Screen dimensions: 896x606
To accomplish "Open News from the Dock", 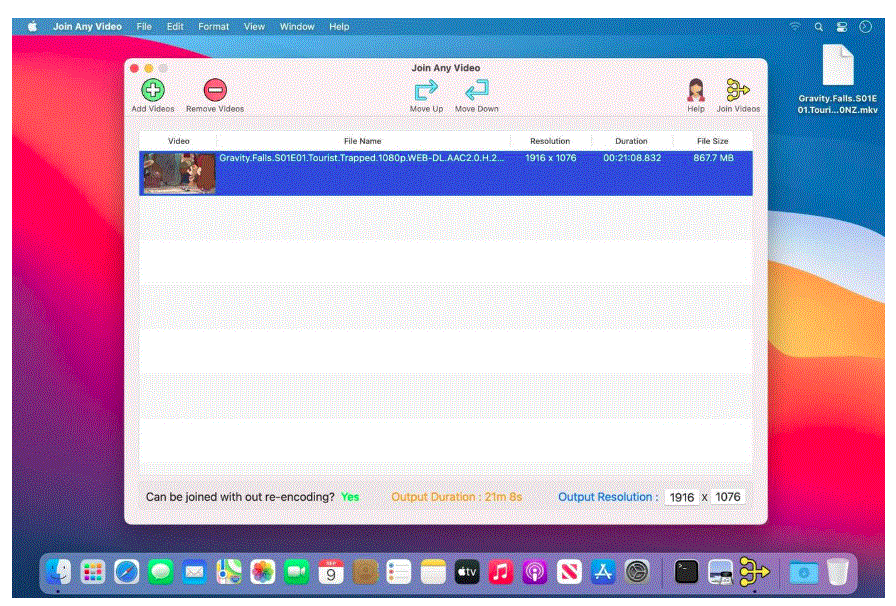I will tap(569, 572).
